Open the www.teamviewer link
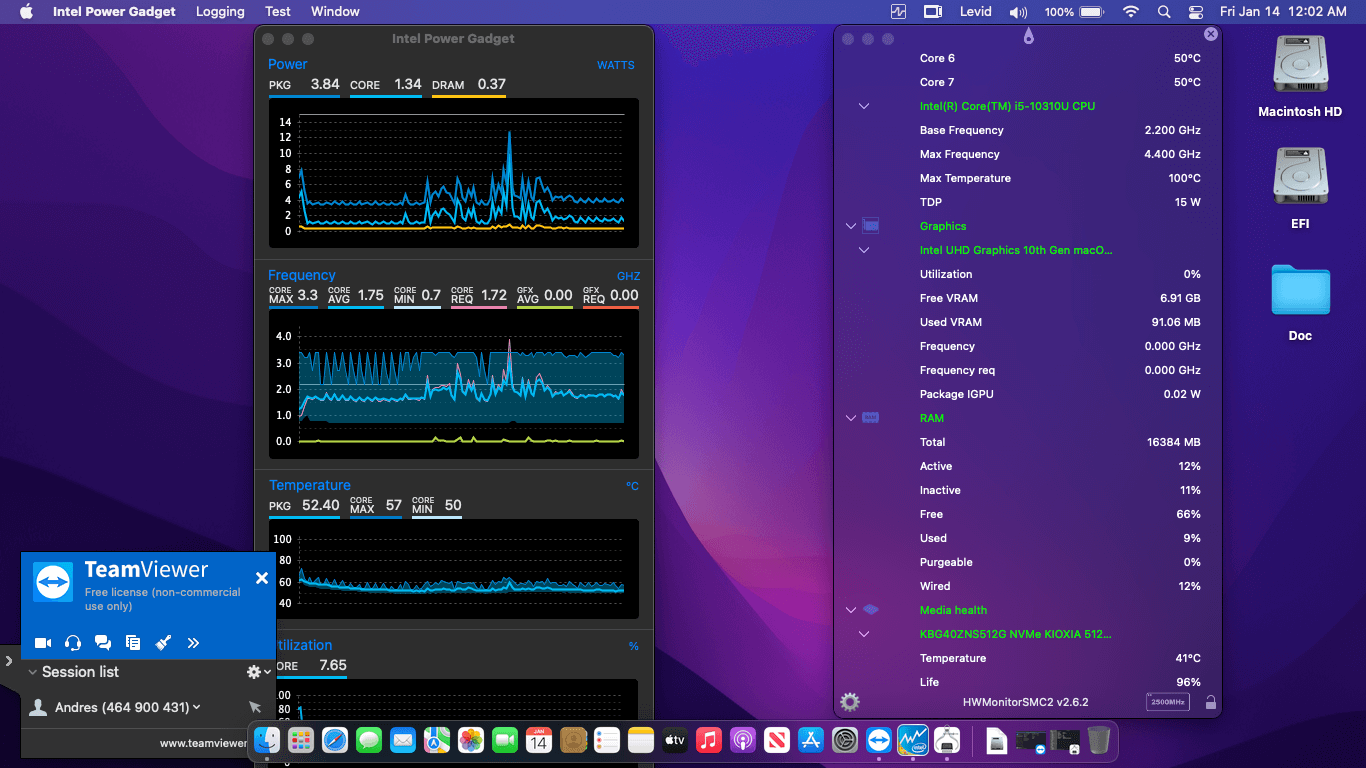This screenshot has height=768, width=1366. (x=203, y=743)
